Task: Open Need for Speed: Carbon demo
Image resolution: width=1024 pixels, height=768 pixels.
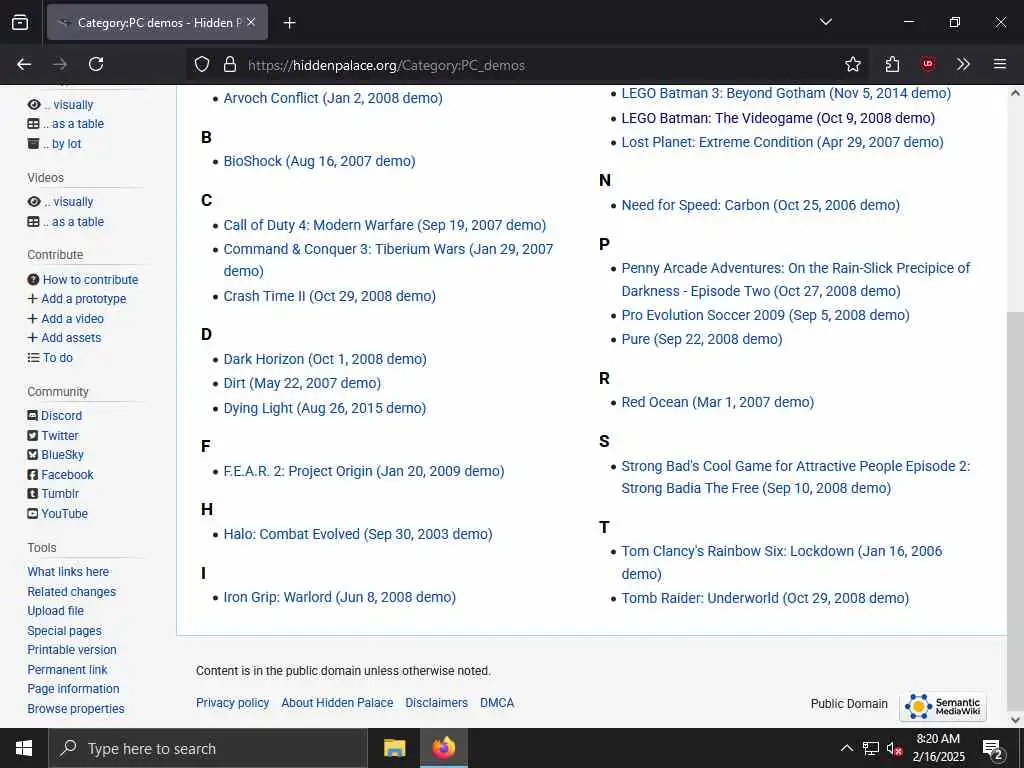Action: [x=761, y=205]
